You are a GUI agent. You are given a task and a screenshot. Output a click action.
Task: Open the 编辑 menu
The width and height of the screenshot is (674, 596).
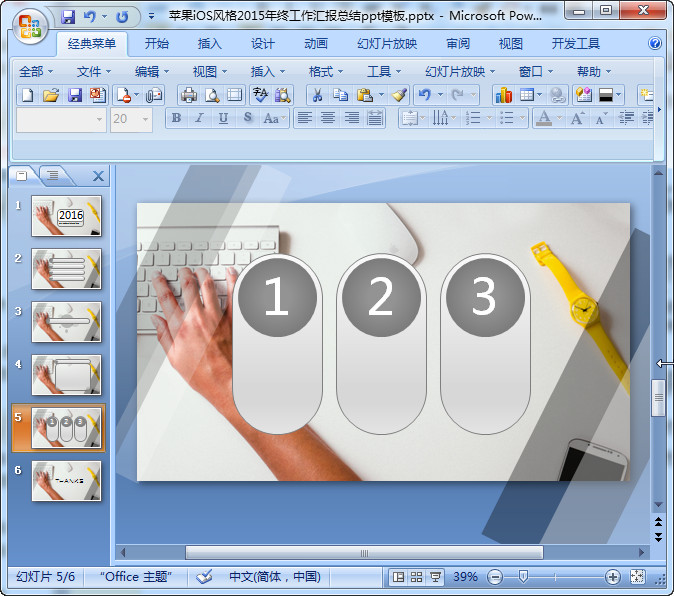tap(152, 71)
